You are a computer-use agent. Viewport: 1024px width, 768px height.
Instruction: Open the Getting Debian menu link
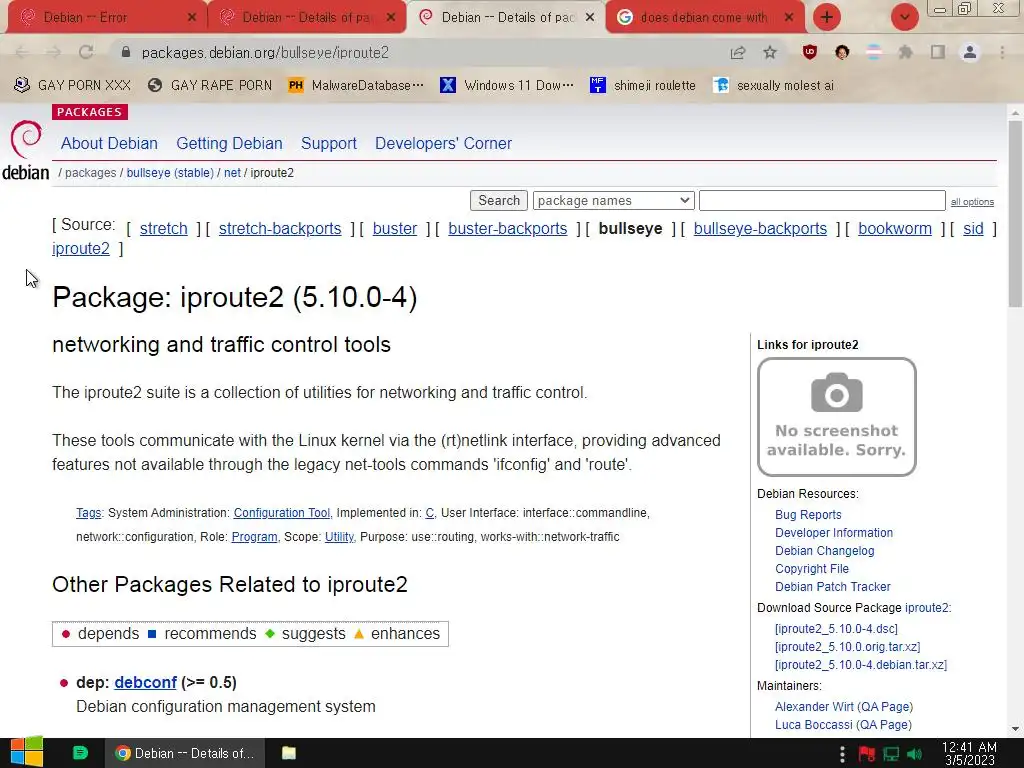click(229, 143)
